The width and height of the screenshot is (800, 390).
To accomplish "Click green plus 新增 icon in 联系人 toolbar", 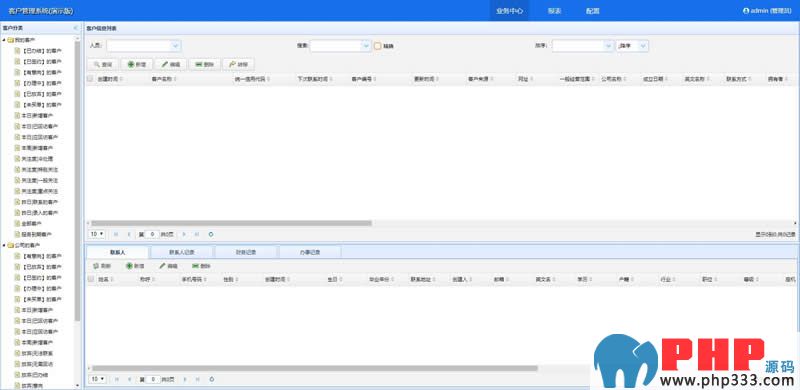I will 129,266.
